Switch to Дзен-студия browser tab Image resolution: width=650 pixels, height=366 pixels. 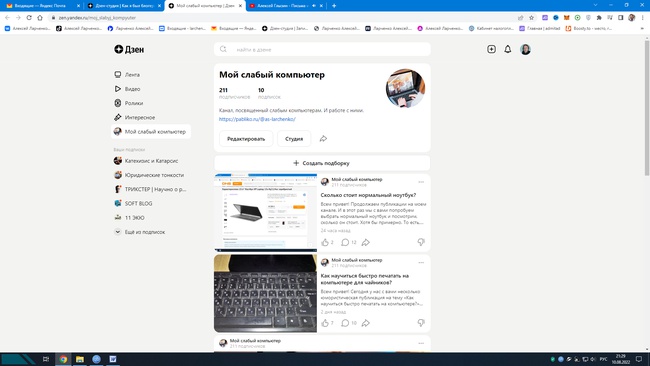click(x=124, y=6)
